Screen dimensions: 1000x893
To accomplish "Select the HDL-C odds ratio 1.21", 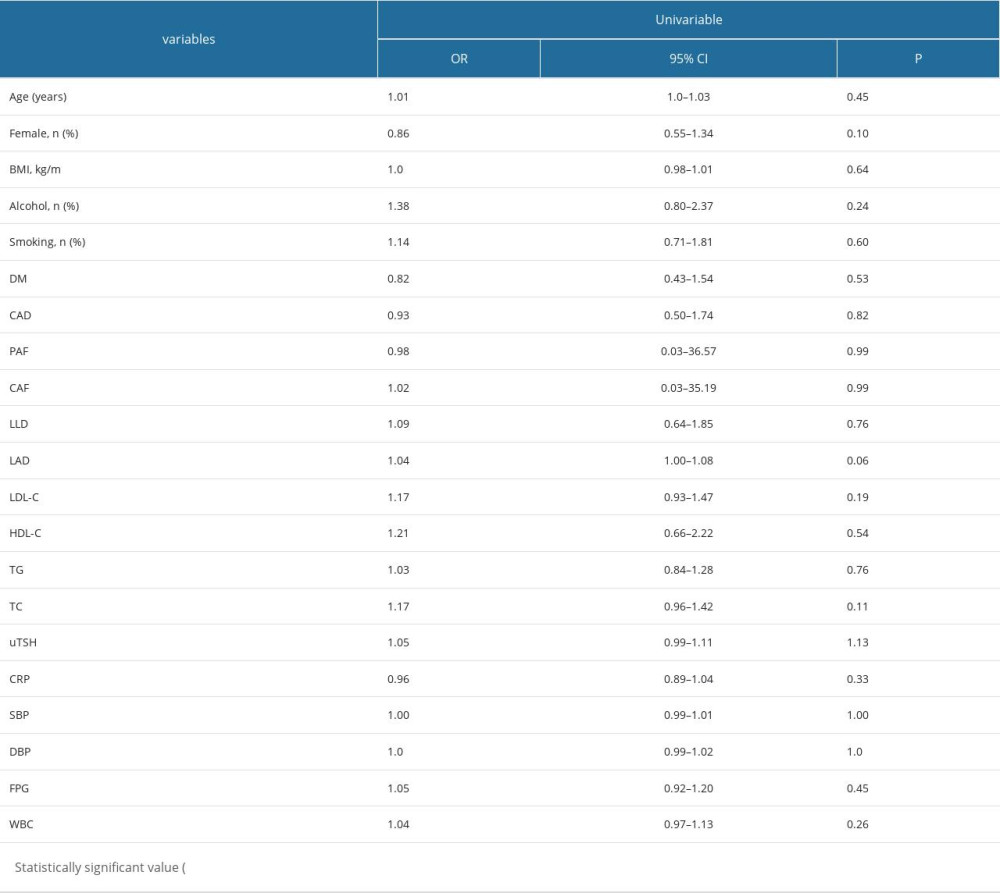I will (x=398, y=533).
